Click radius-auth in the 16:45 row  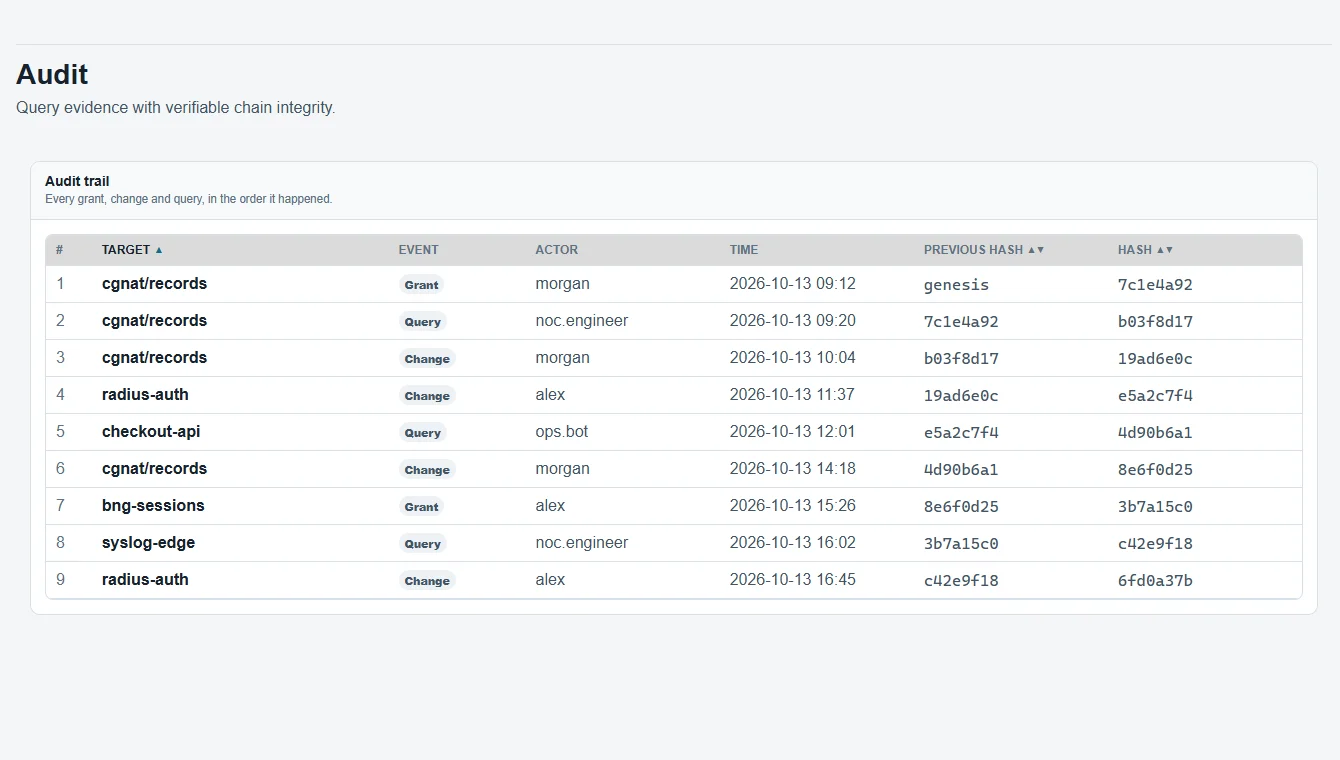click(x=145, y=580)
